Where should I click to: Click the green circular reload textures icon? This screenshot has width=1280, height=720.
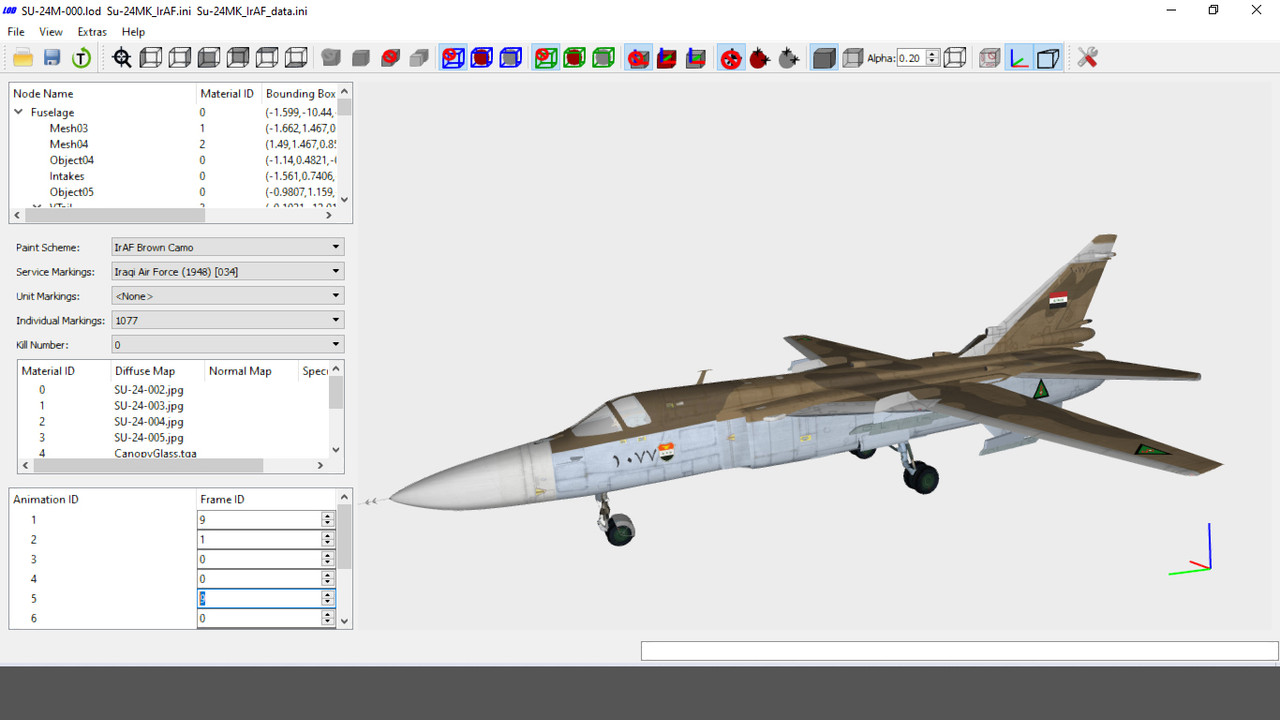81,58
